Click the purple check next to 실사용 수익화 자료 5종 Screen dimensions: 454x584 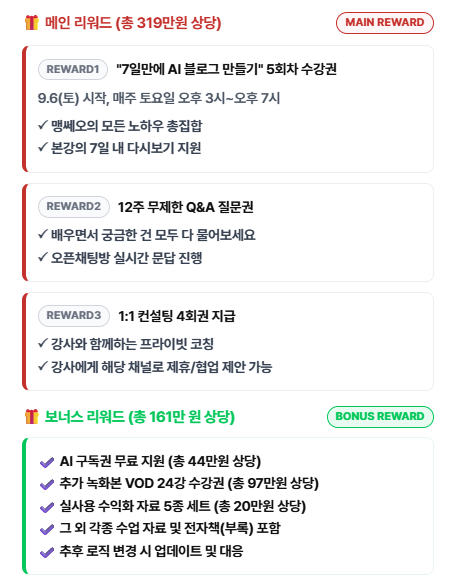47,507
